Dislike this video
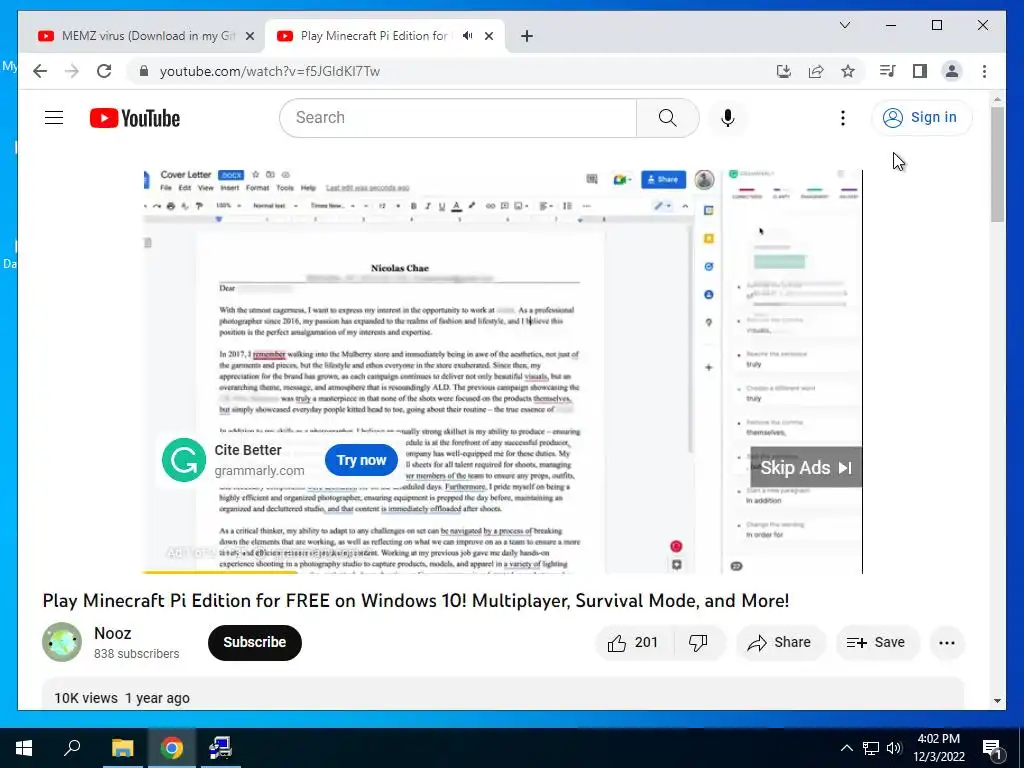1024x768 pixels. 699,643
